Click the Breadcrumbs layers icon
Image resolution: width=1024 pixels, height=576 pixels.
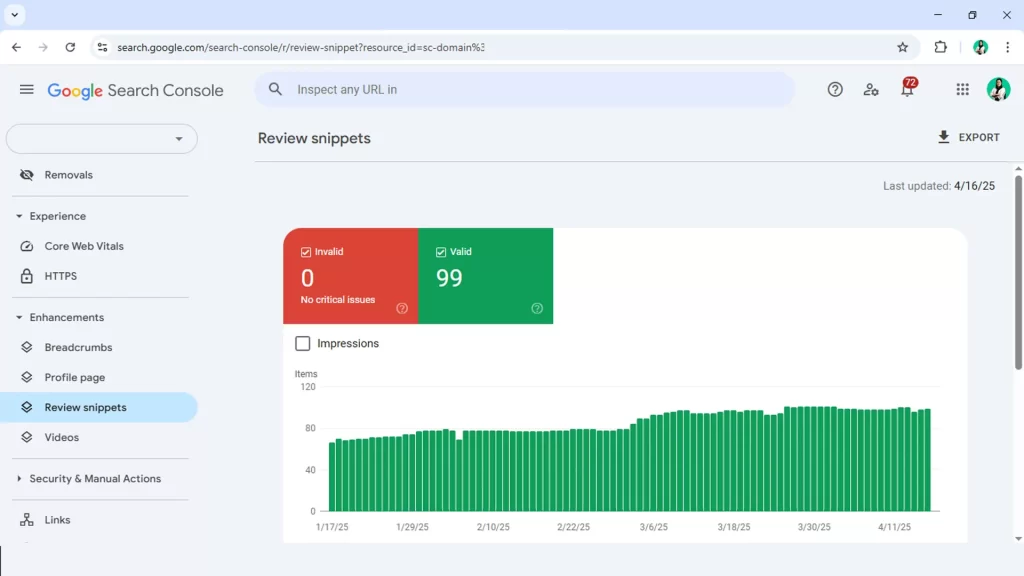pos(27,347)
